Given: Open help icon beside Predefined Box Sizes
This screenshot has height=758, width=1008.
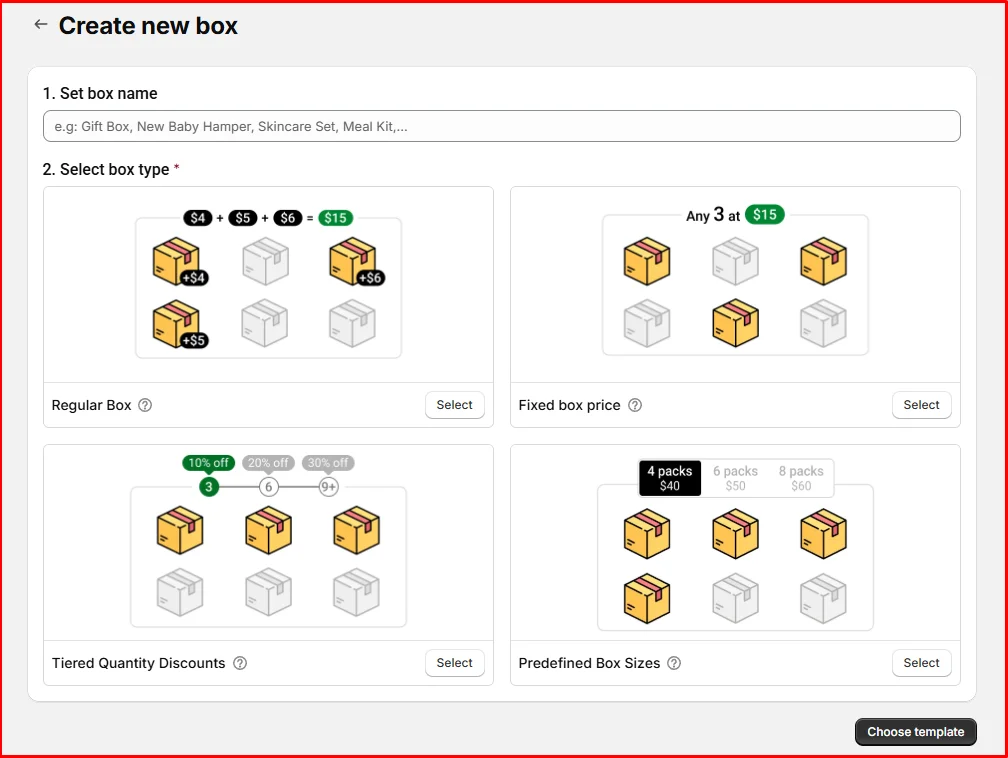Looking at the screenshot, I should 674,663.
